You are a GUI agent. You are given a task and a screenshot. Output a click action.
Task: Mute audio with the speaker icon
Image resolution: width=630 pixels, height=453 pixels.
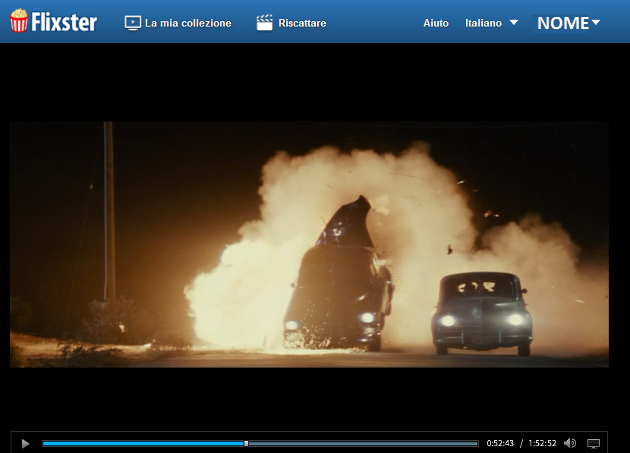tap(570, 443)
